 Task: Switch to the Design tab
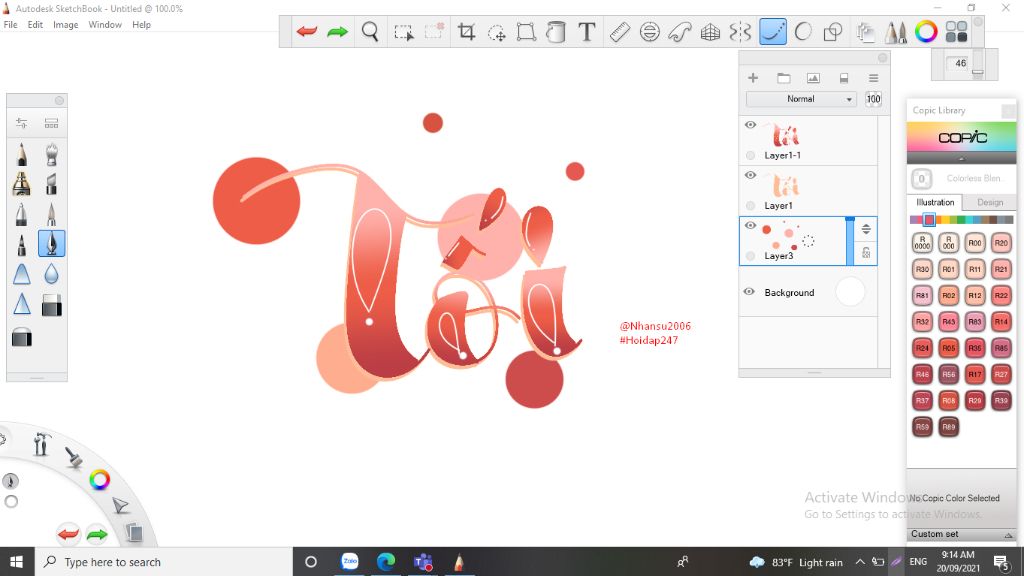[989, 202]
